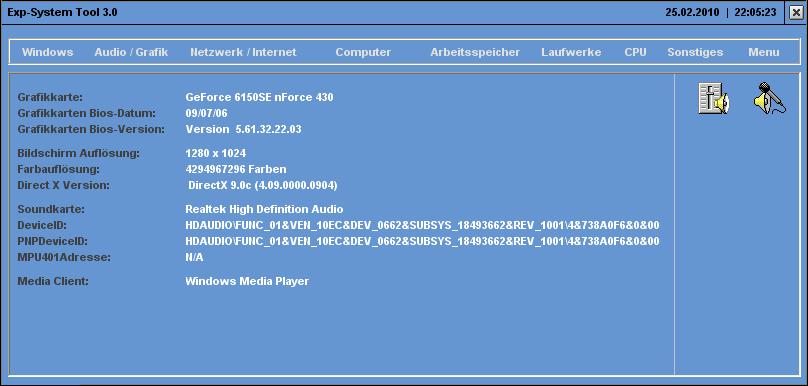This screenshot has height=386, width=808.
Task: Switch to Audio / Grafik tab
Action: pos(131,52)
